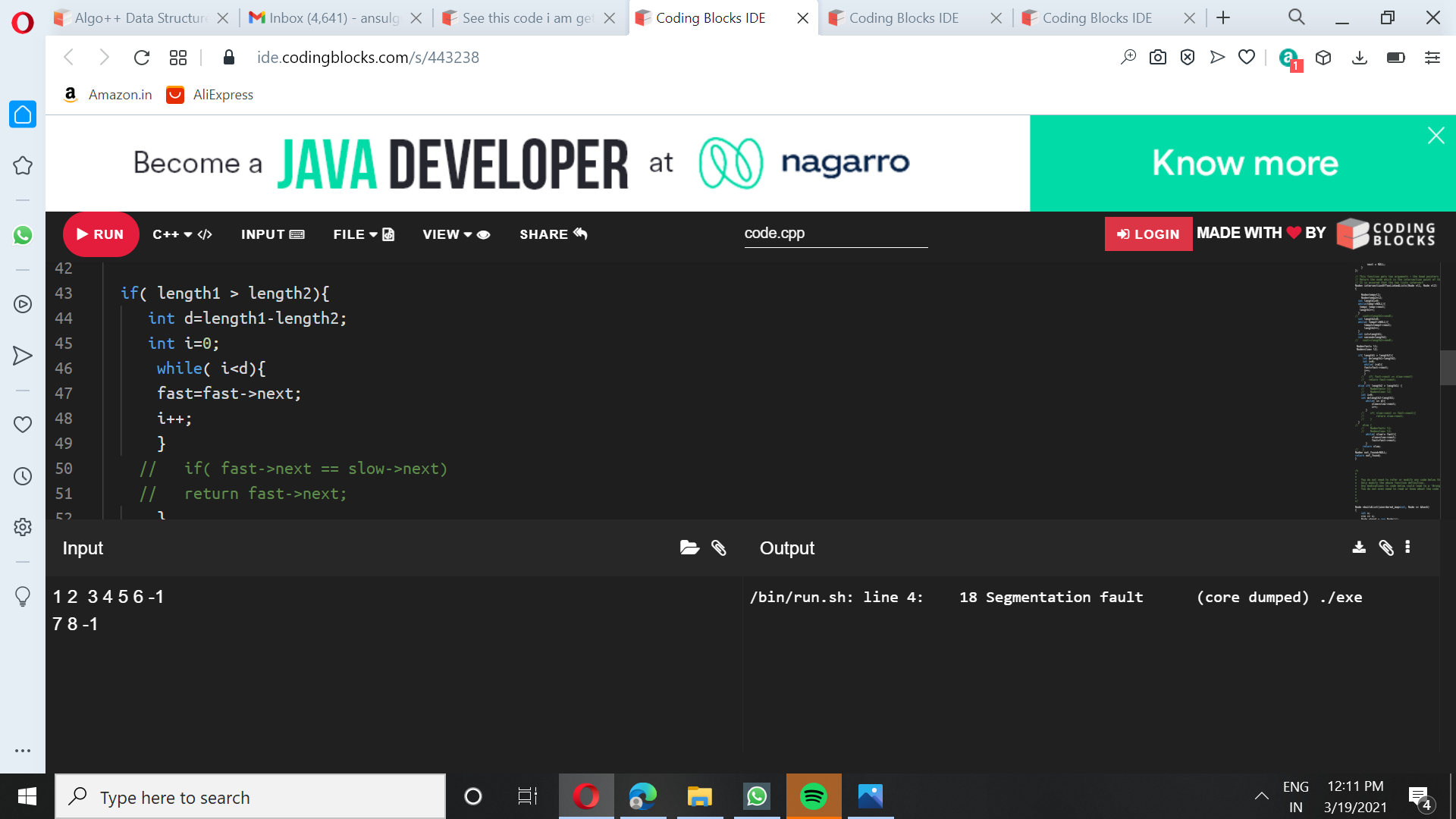This screenshot has height=819, width=1456.
Task: Close the Nagarro advertisement banner
Action: [1436, 136]
